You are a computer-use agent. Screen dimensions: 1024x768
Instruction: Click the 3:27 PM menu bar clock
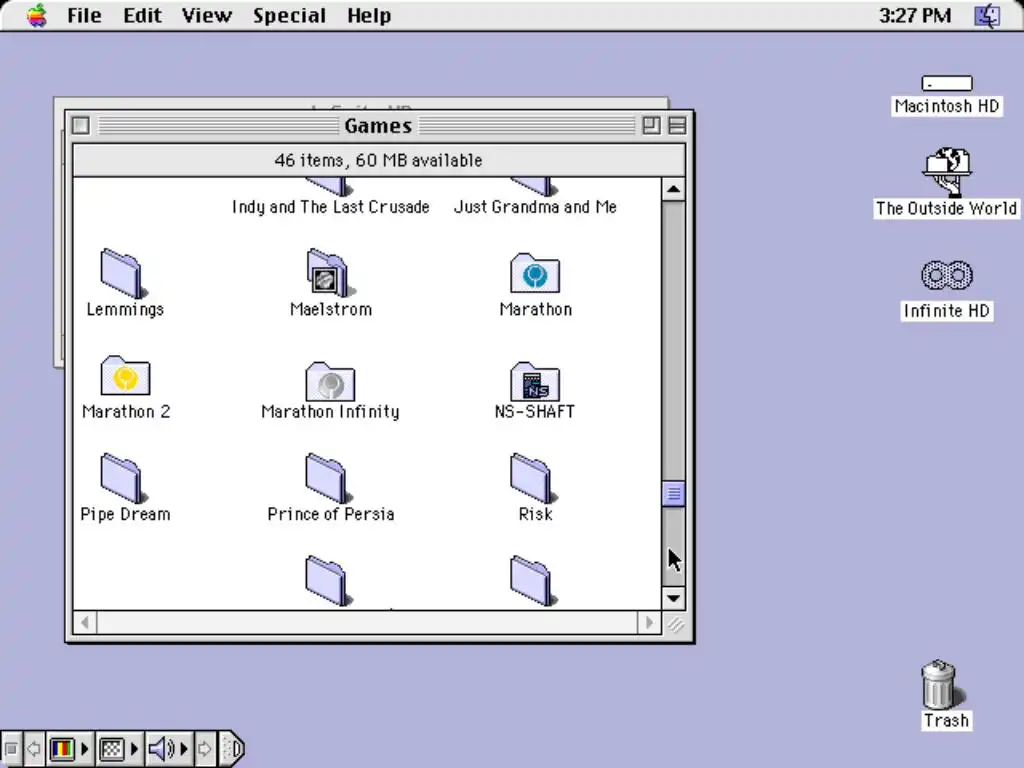[915, 15]
